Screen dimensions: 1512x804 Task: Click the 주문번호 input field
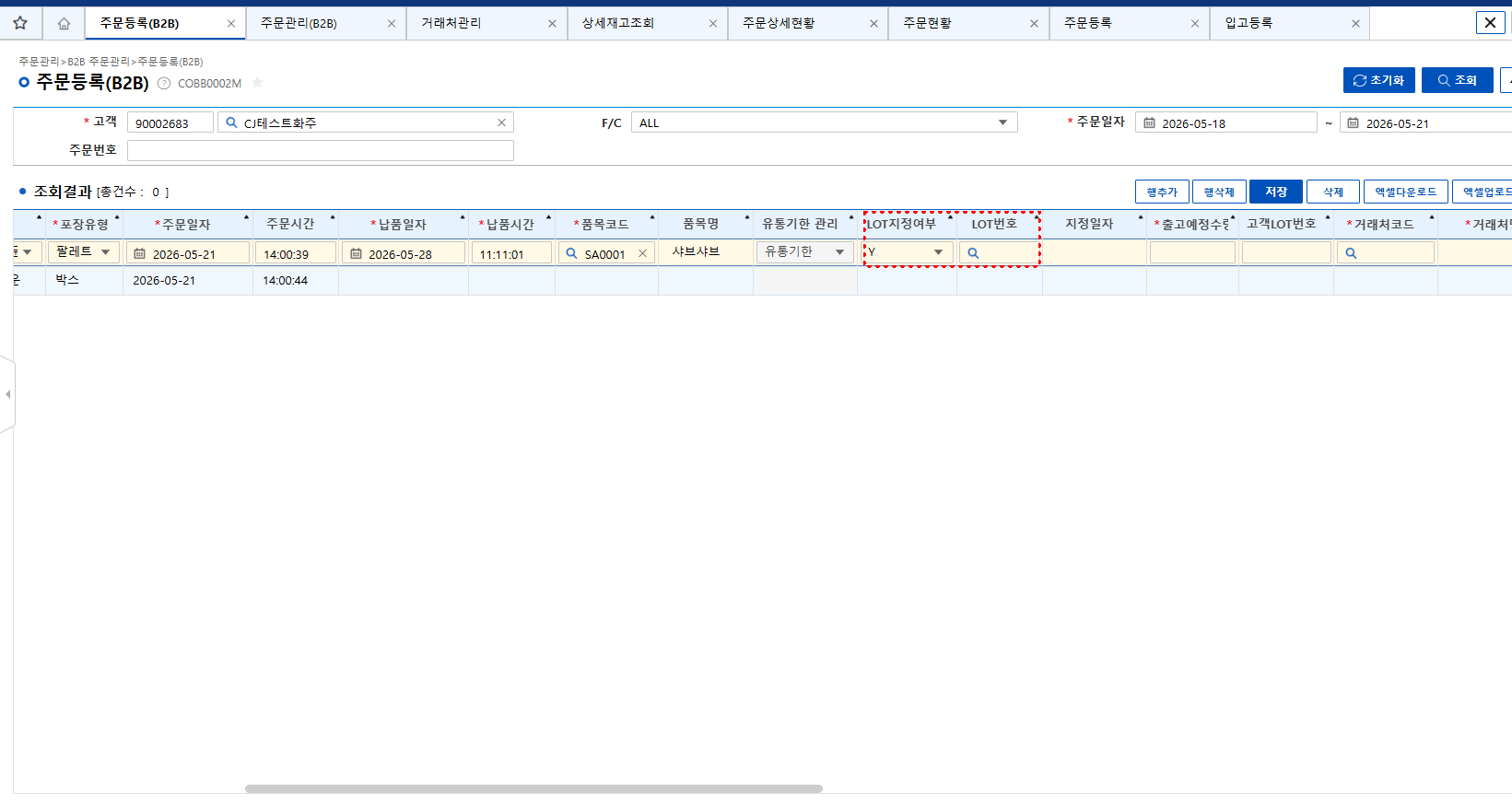(320, 150)
